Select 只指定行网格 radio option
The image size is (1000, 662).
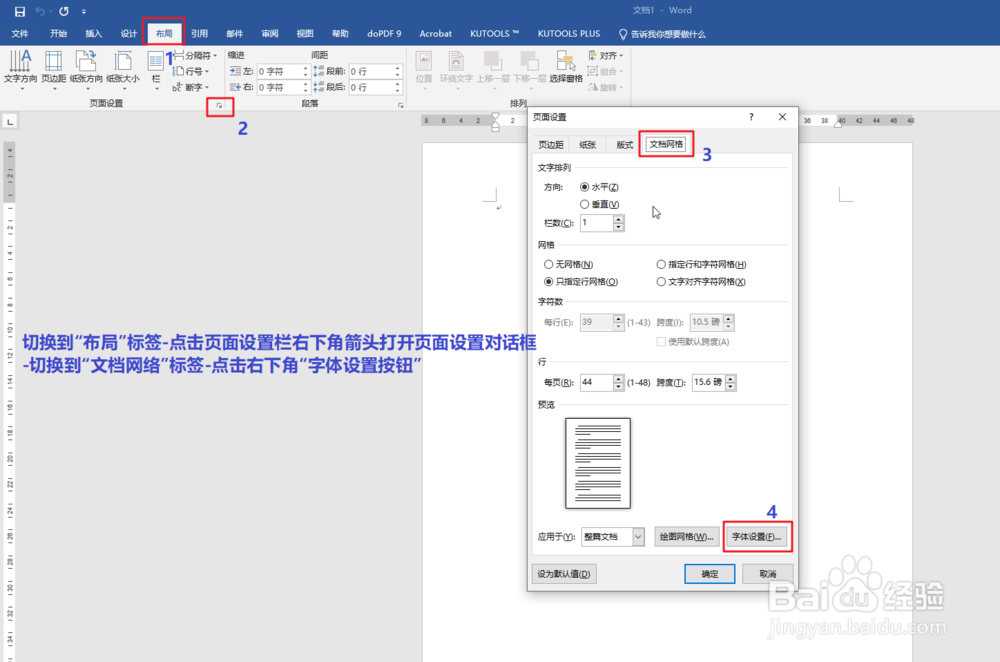[x=548, y=281]
